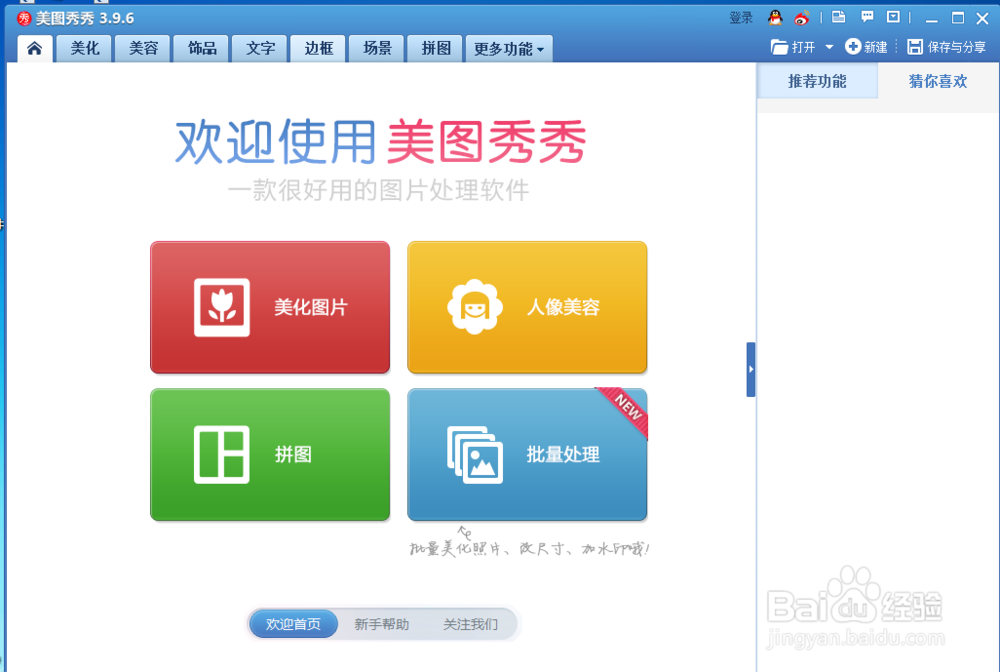Expand the 更多功能 dropdown
Viewport: 1000px width, 672px height.
point(509,48)
